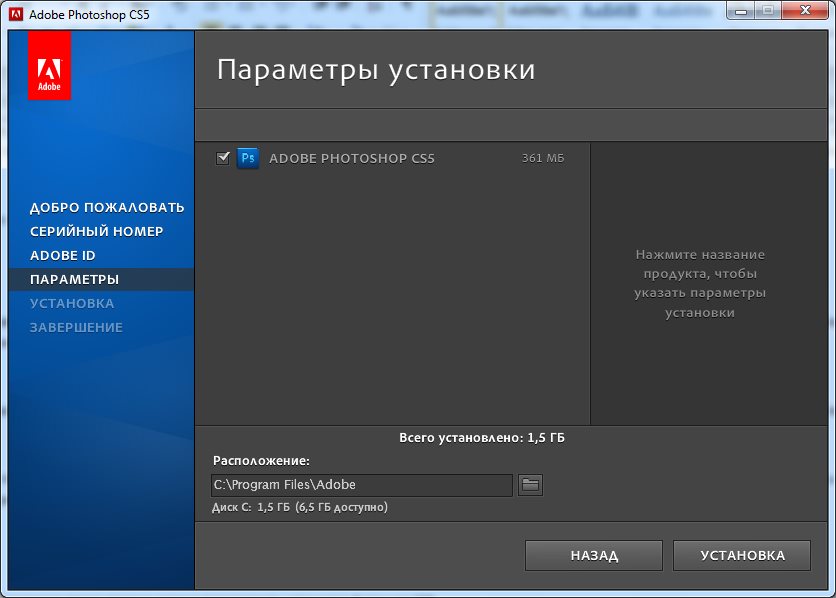The width and height of the screenshot is (836, 598).
Task: Click the Нажмите название продукта hint text
Action: coord(700,284)
